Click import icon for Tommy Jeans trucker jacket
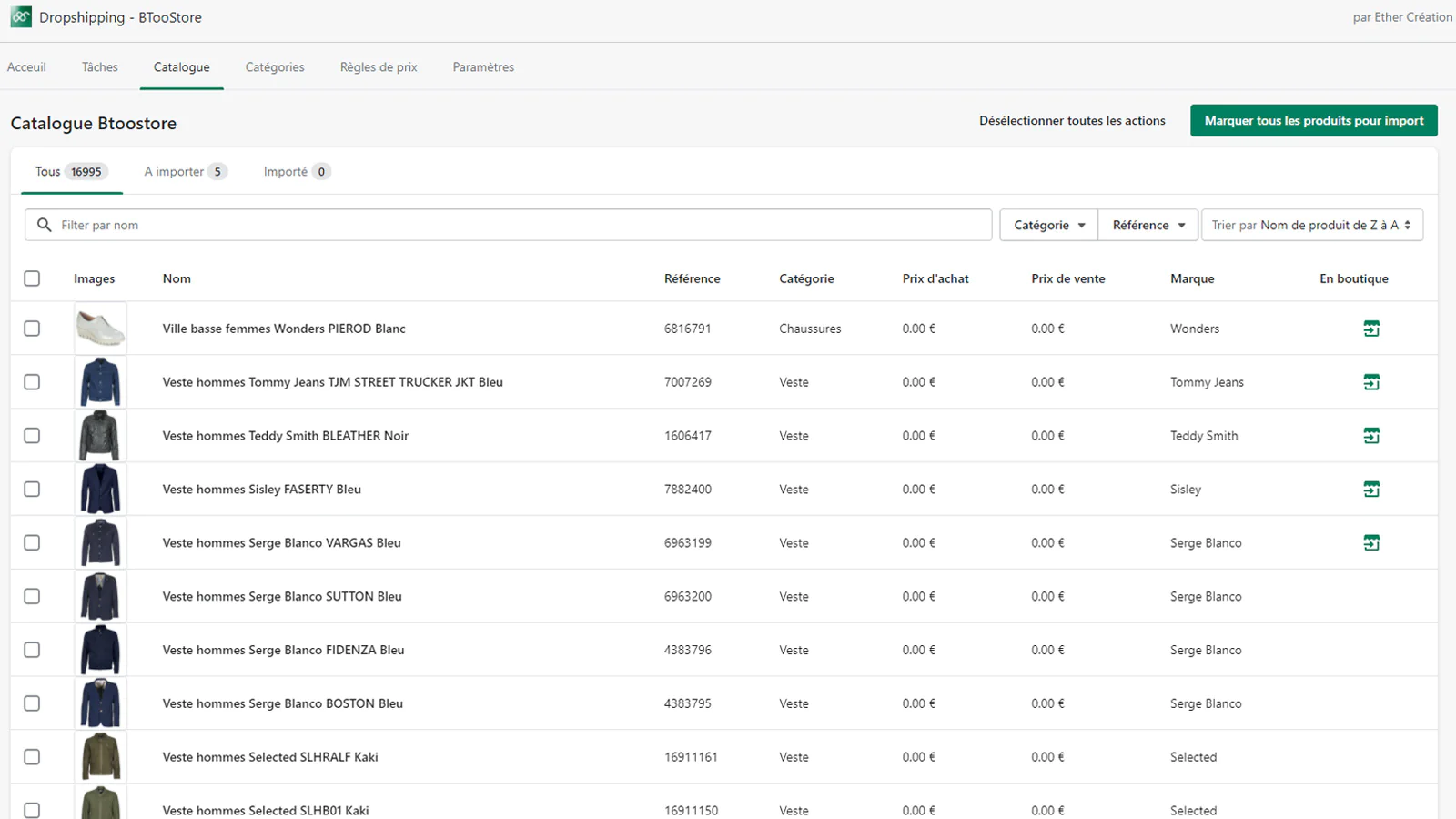 click(1371, 382)
